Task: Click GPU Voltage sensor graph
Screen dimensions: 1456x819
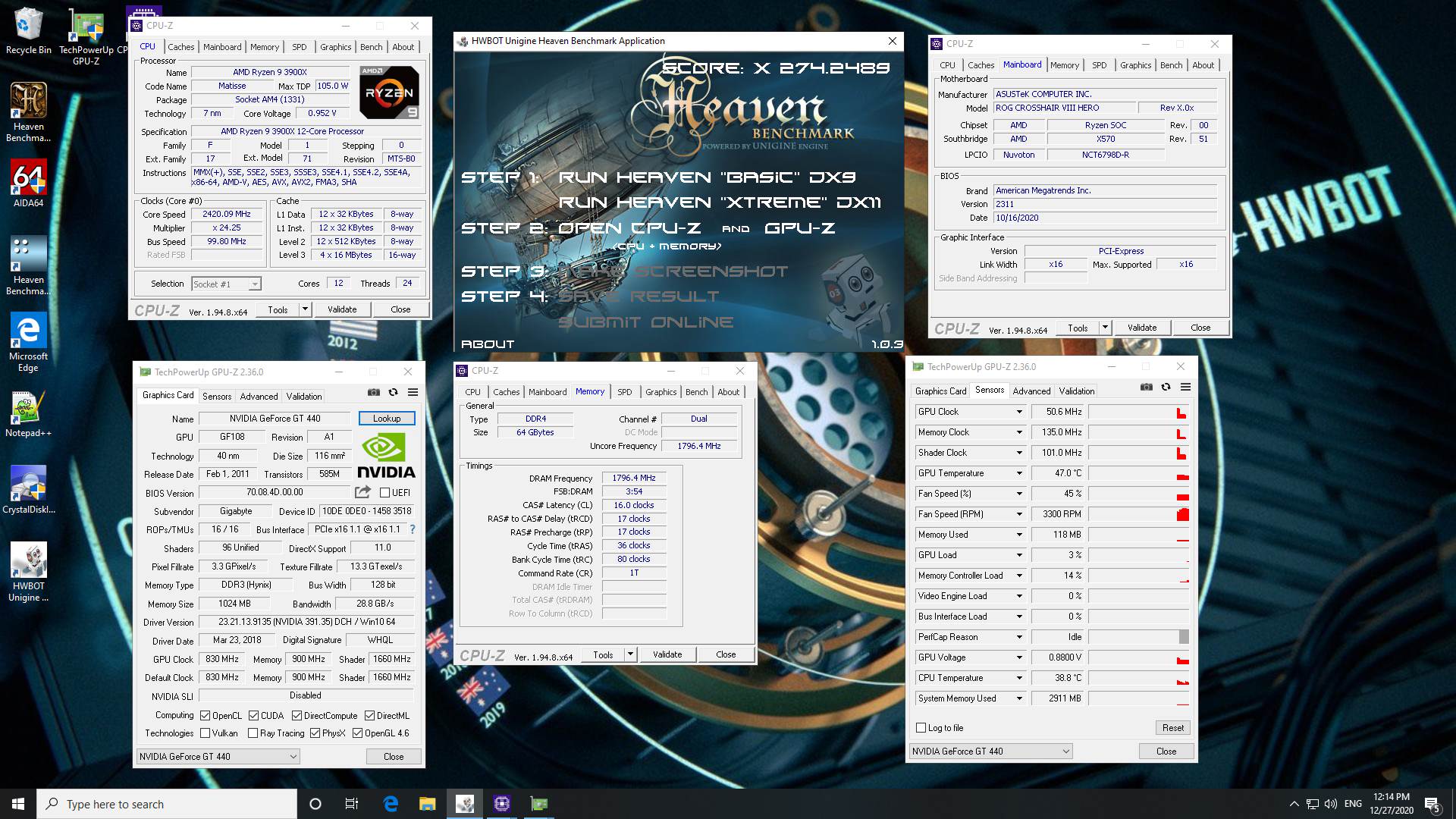Action: 1139,657
